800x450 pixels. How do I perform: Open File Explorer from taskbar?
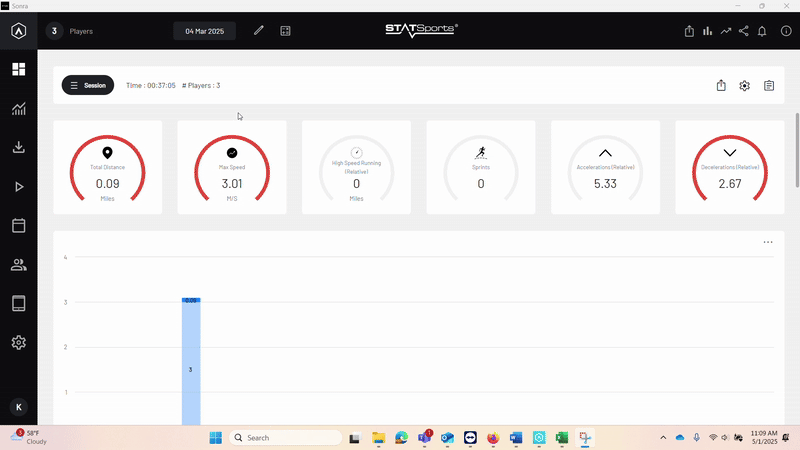tap(378, 438)
